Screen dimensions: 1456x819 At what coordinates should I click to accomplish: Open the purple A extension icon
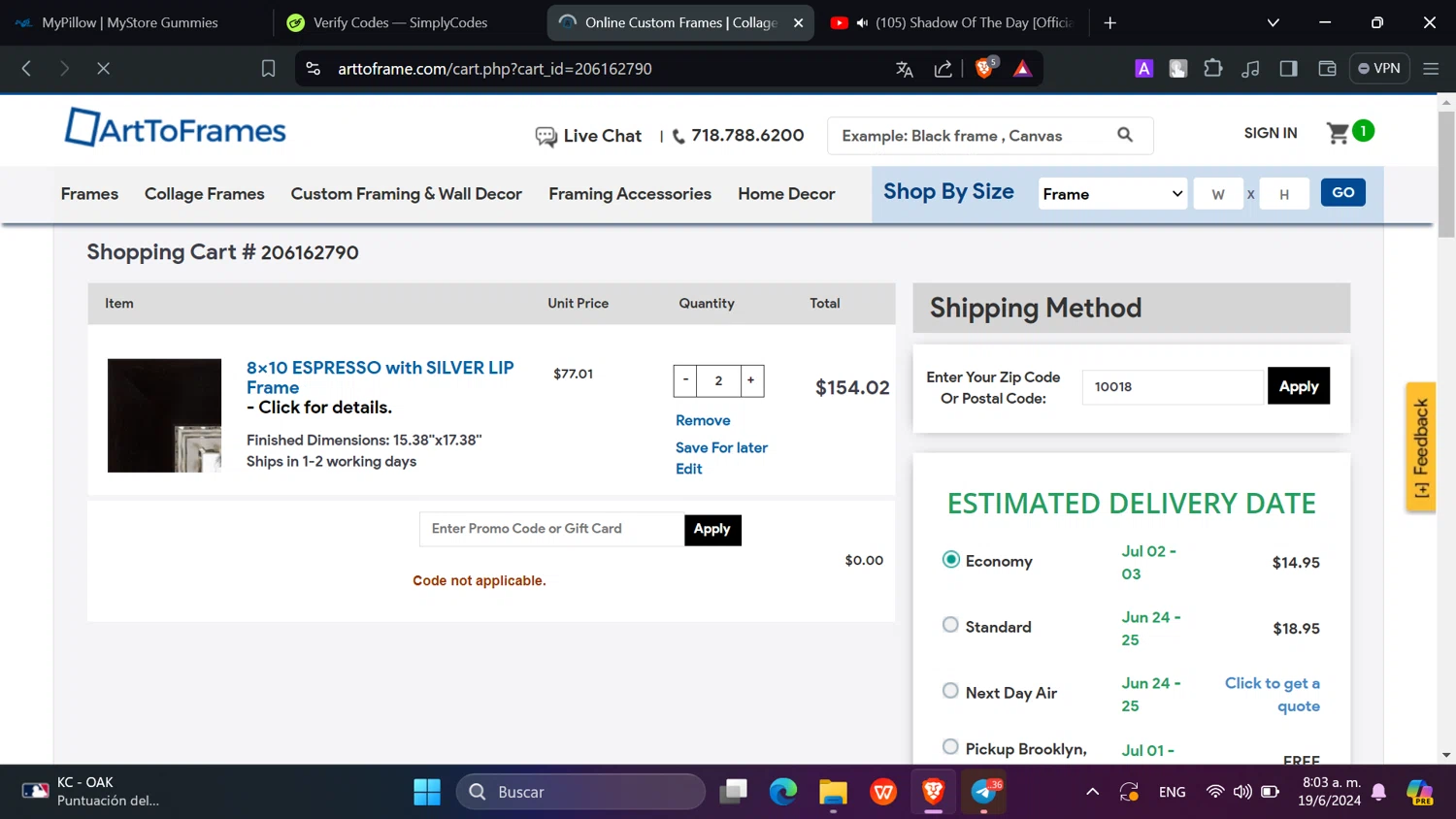point(1143,68)
